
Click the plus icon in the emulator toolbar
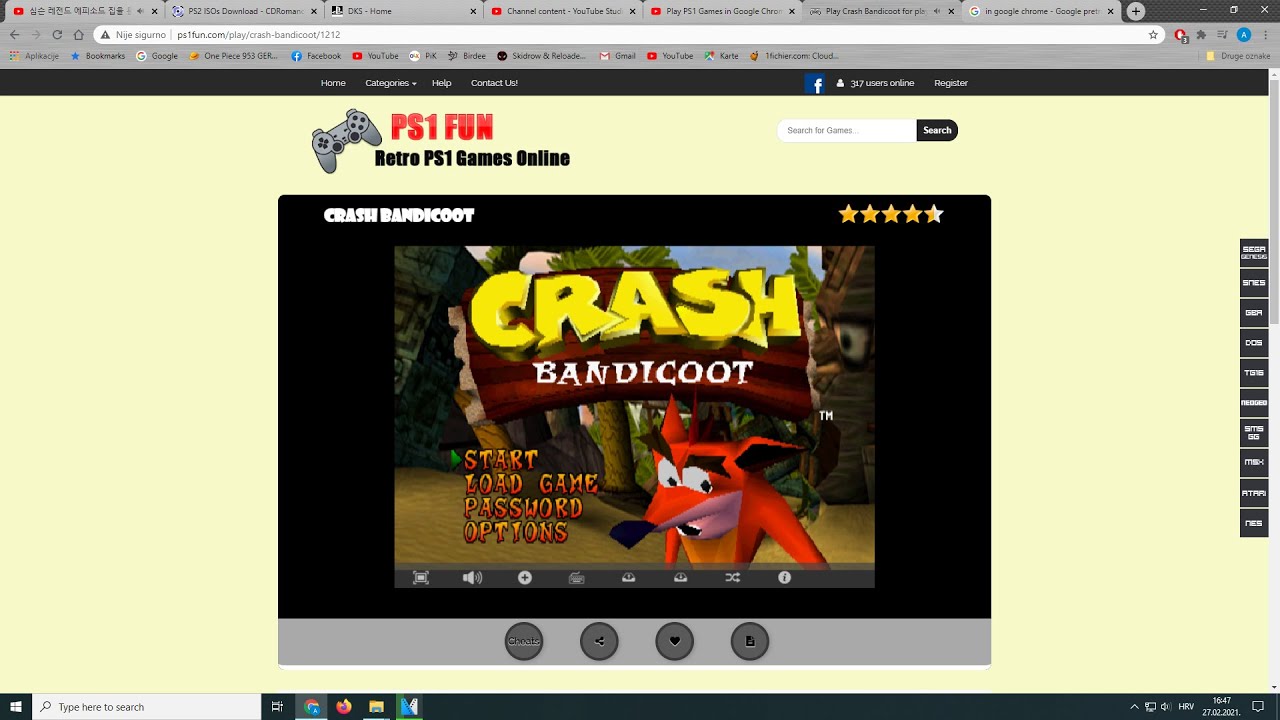point(525,578)
